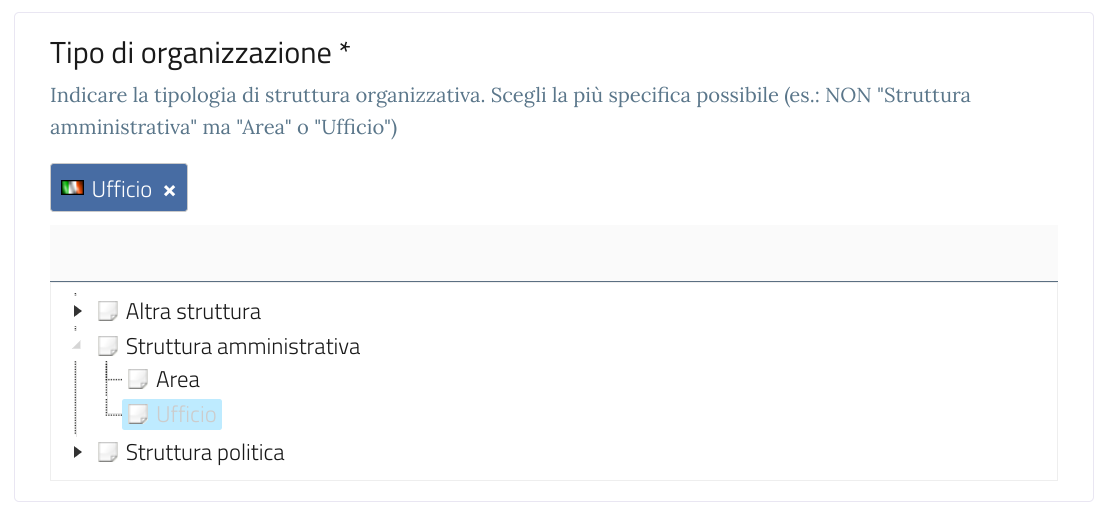The image size is (1109, 516).
Task: Expand the Struttura politica tree node arrow
Action: point(78,453)
